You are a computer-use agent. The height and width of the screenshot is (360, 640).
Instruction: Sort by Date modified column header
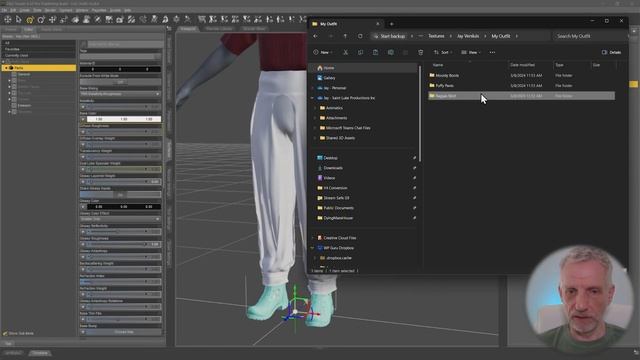click(x=522, y=65)
